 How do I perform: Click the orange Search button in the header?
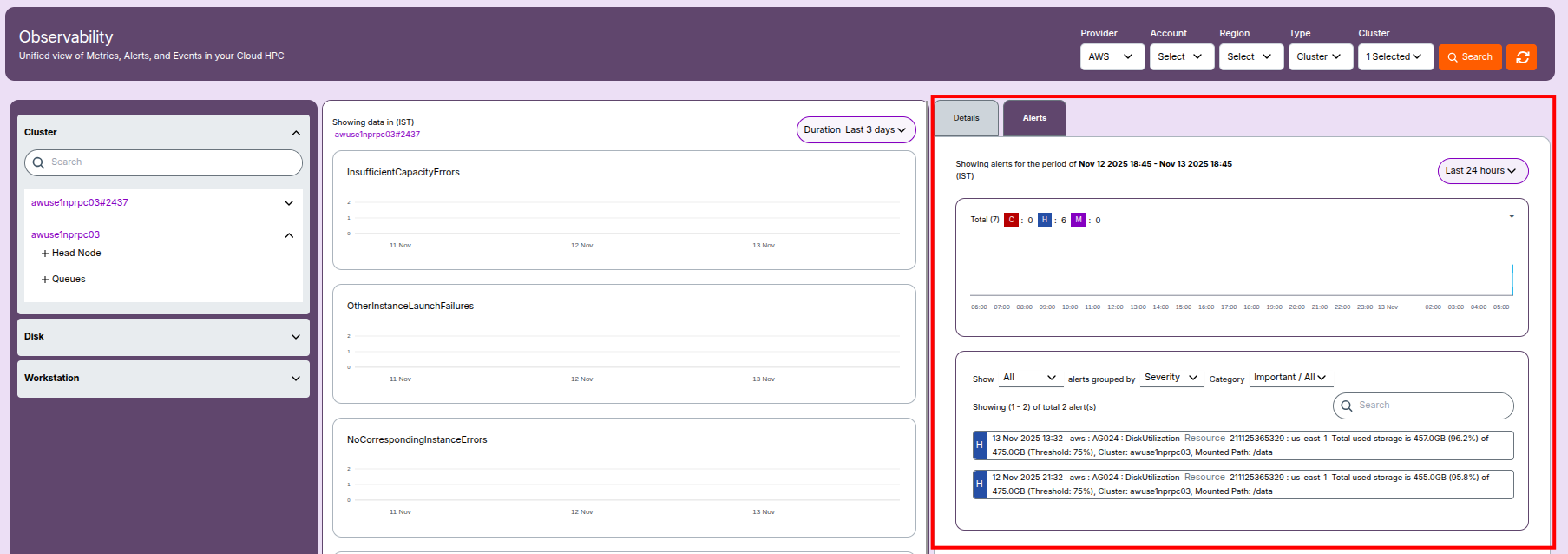[x=1470, y=57]
